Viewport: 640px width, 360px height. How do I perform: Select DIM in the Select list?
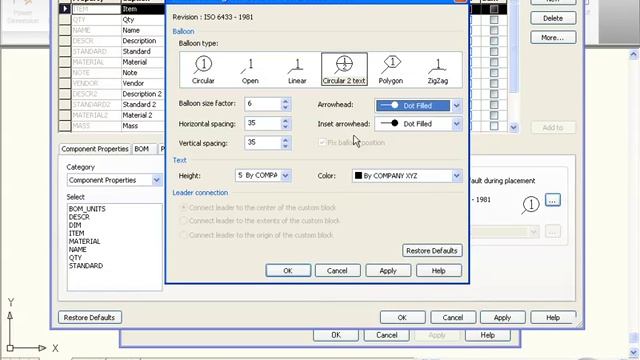[75, 225]
